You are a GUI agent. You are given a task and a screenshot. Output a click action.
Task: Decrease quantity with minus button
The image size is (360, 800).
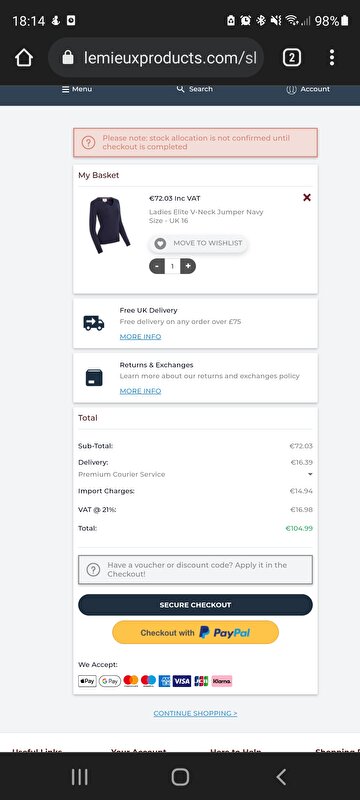(157, 266)
